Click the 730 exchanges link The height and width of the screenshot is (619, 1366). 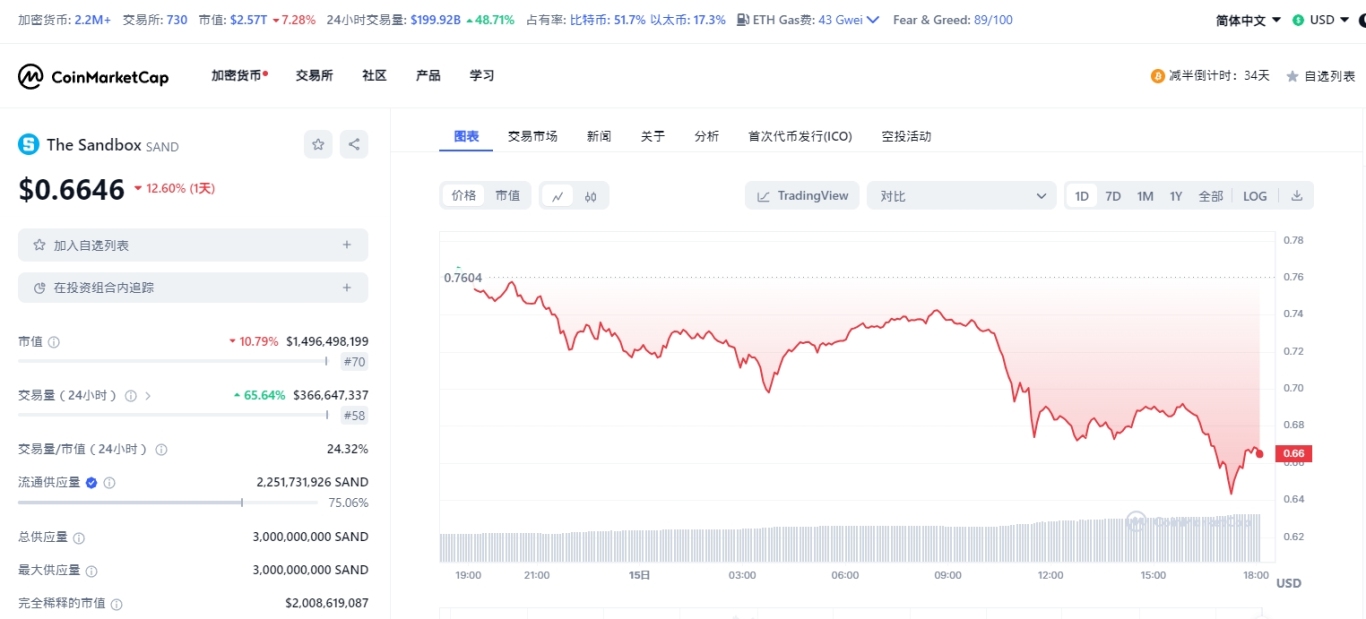177,20
